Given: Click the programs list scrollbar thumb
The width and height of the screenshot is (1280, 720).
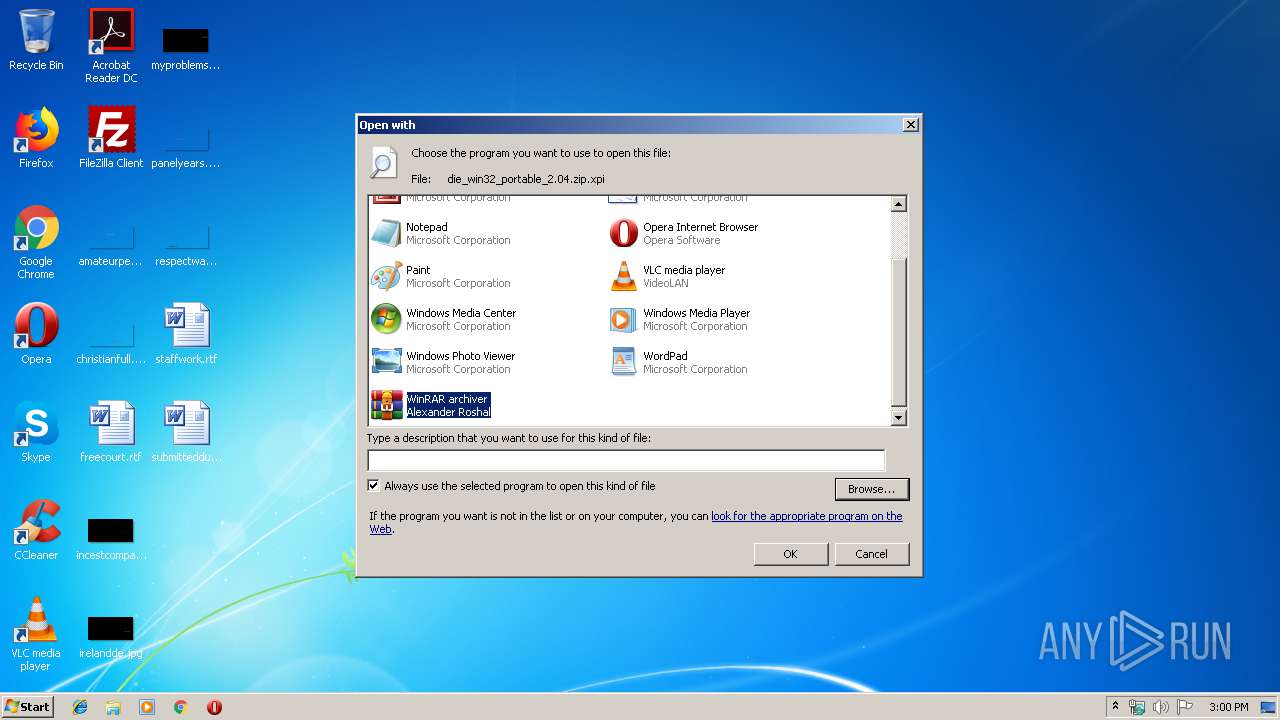Looking at the screenshot, I should click(898, 330).
